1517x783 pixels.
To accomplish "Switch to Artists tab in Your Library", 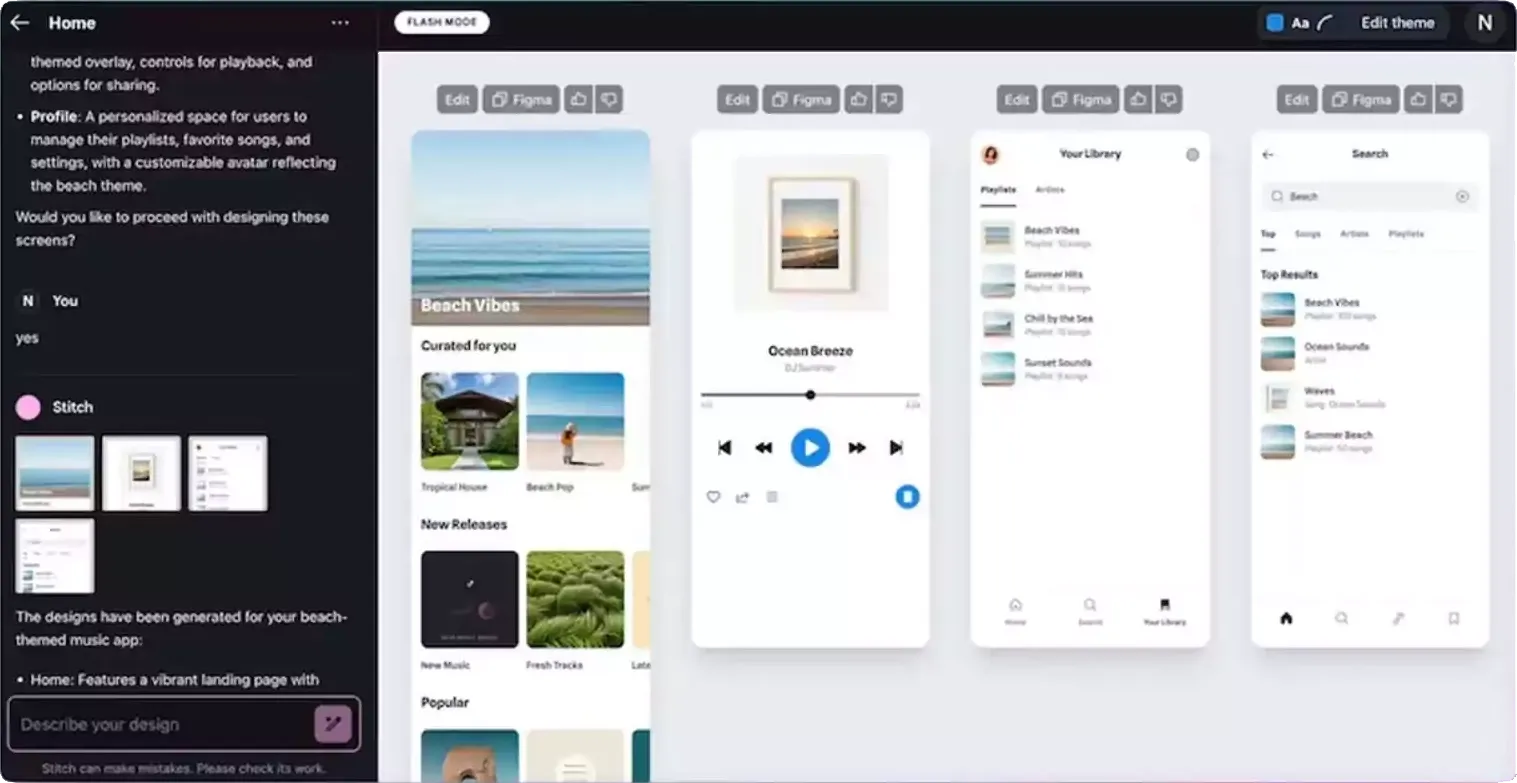I will pos(1050,190).
